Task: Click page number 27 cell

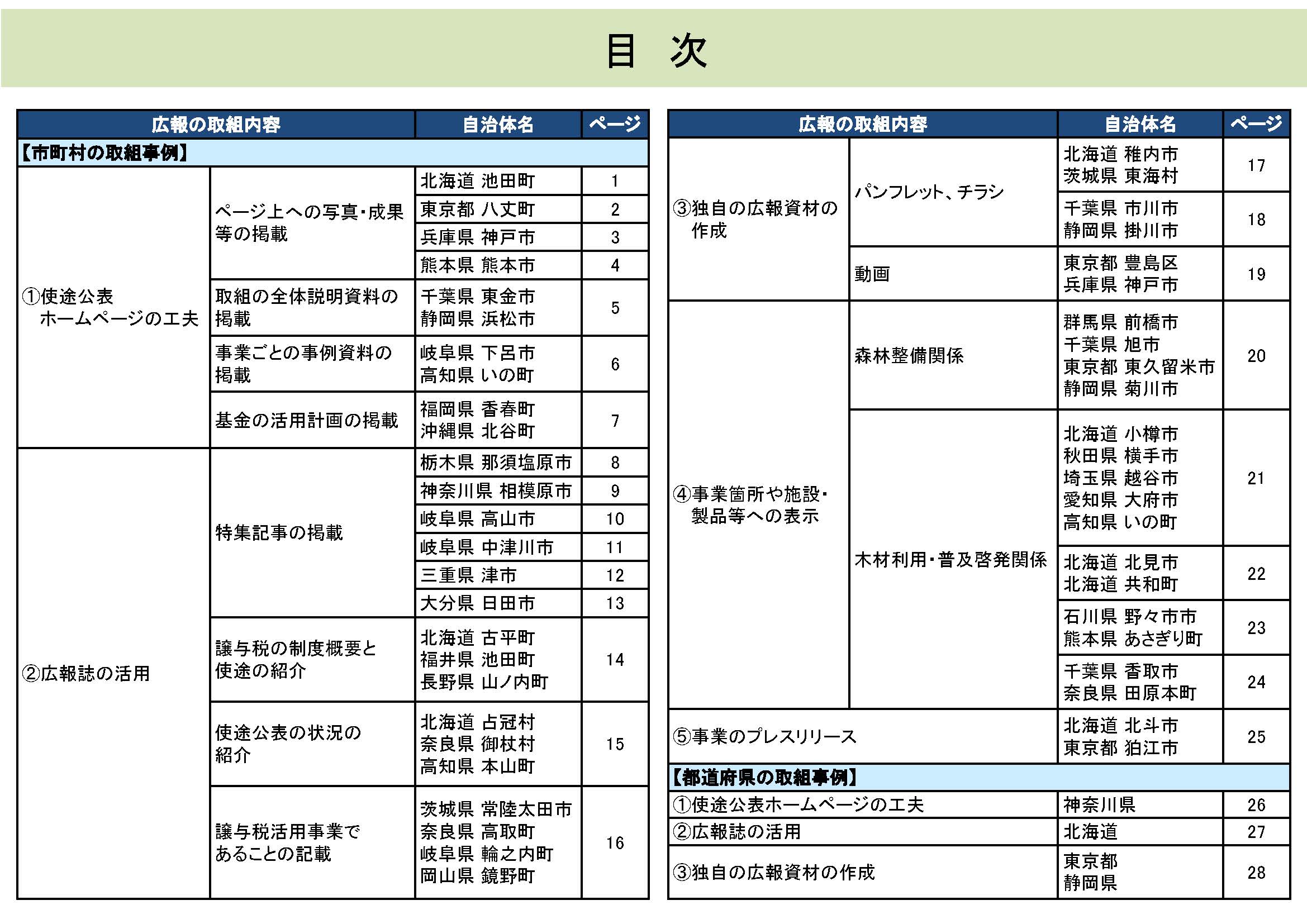Action: [x=1256, y=832]
